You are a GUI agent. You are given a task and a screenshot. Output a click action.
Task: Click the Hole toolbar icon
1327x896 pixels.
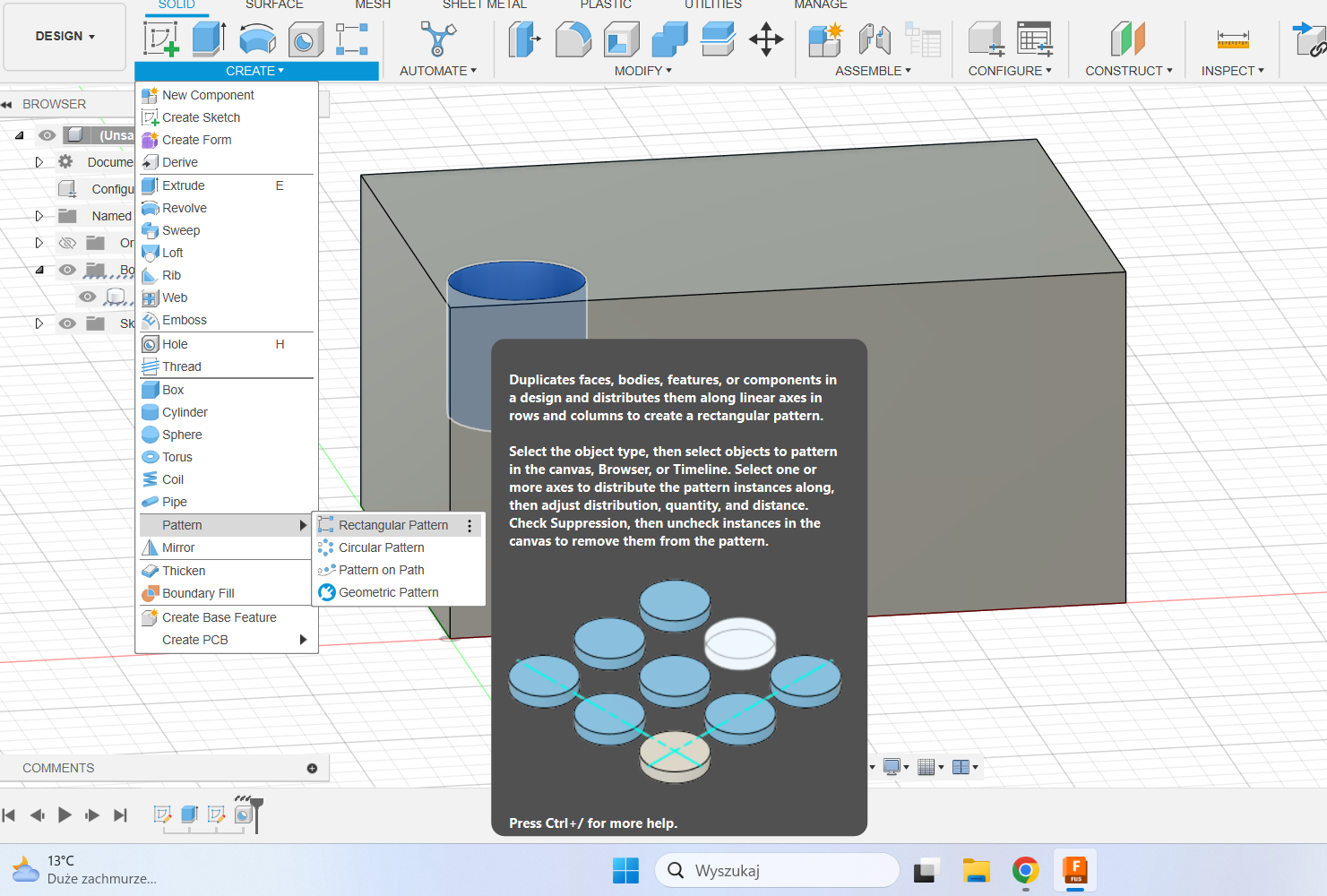tap(306, 39)
